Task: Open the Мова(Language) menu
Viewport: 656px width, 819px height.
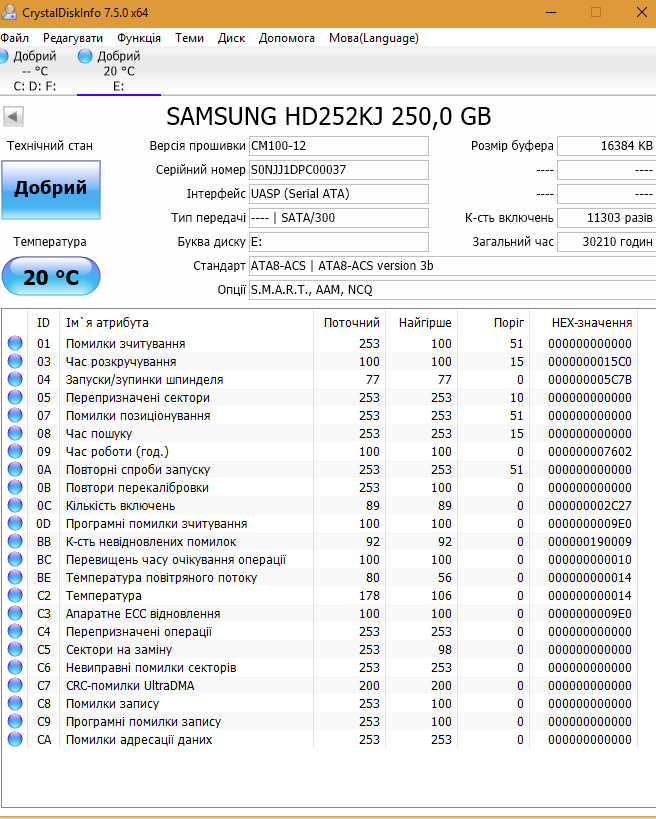Action: point(373,38)
